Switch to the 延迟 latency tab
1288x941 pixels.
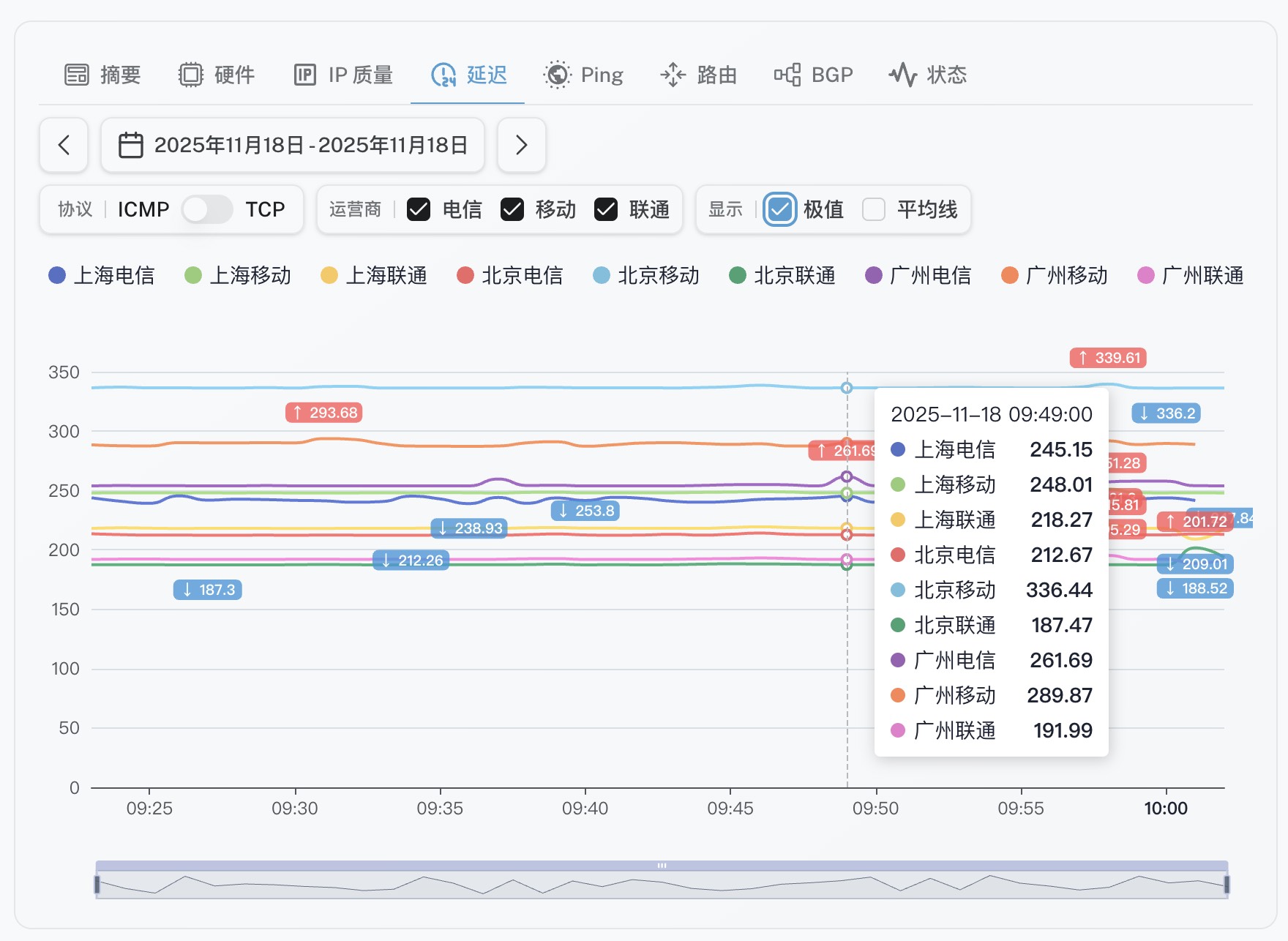468,75
